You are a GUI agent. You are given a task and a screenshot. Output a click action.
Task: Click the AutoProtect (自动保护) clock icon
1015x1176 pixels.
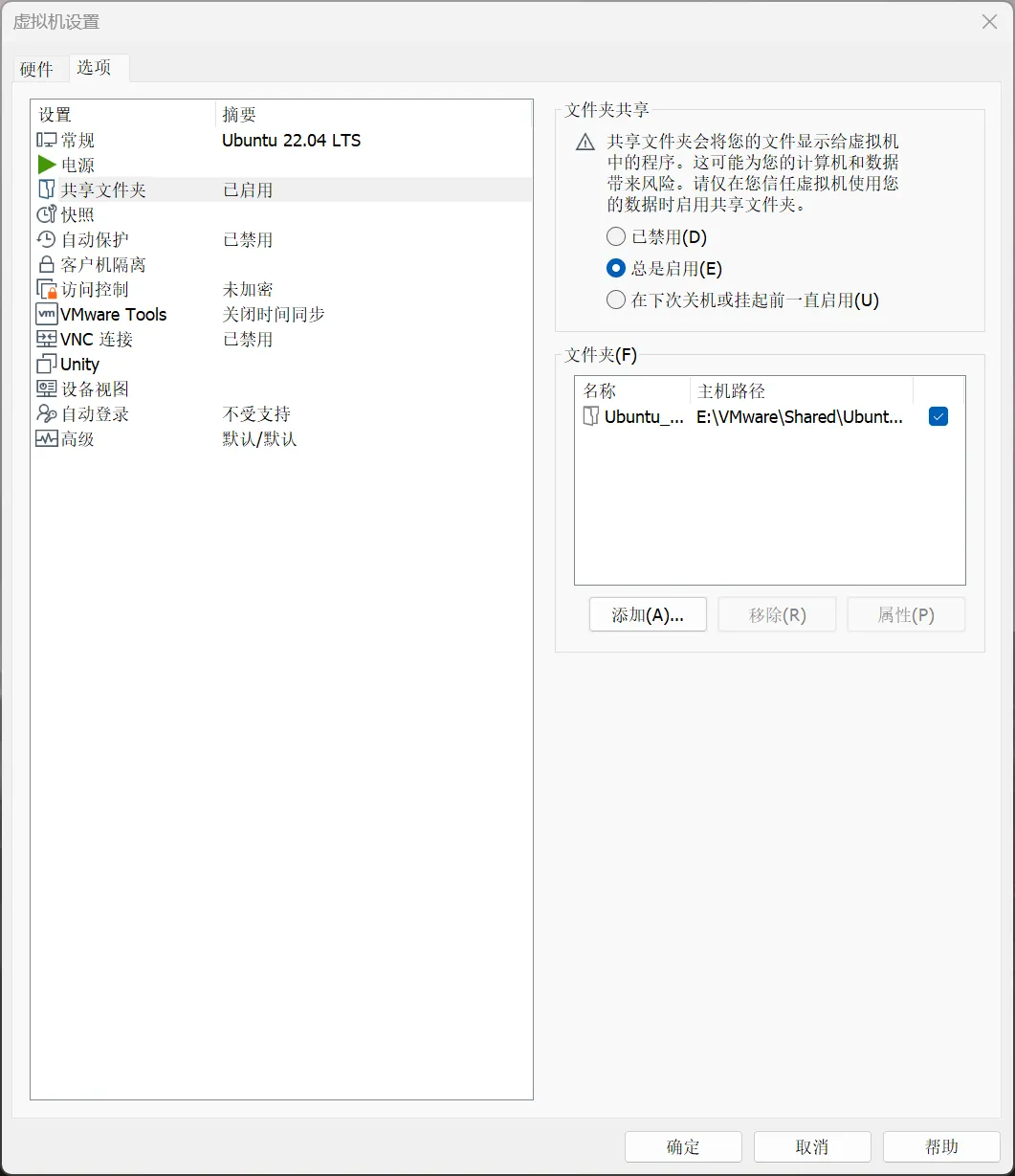coord(47,240)
